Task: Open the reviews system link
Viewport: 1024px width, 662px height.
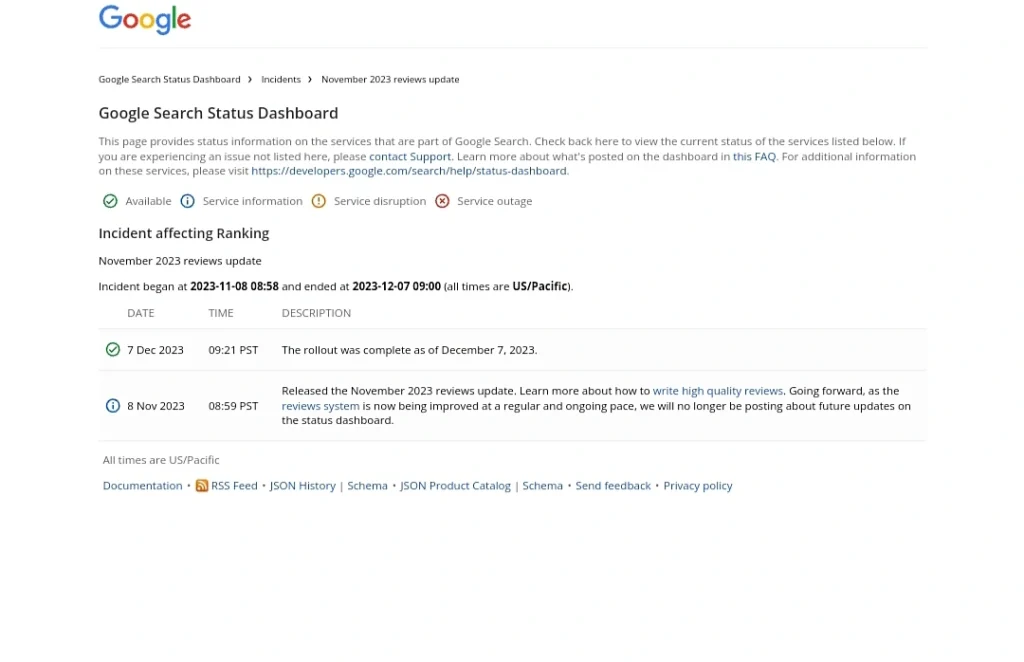Action: pyautogui.click(x=320, y=405)
